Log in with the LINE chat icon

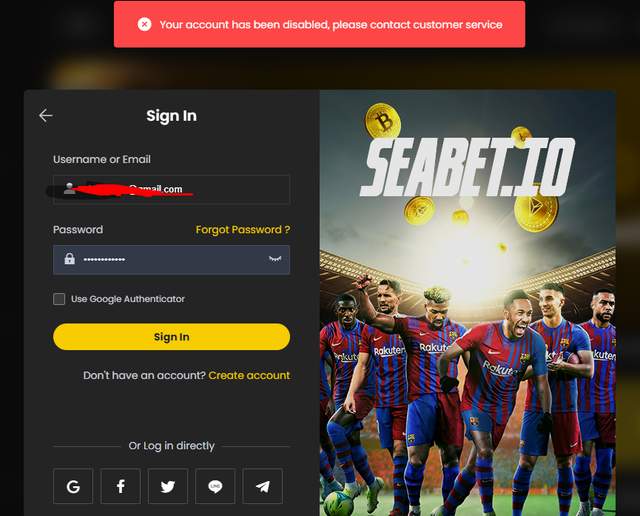pyautogui.click(x=215, y=486)
